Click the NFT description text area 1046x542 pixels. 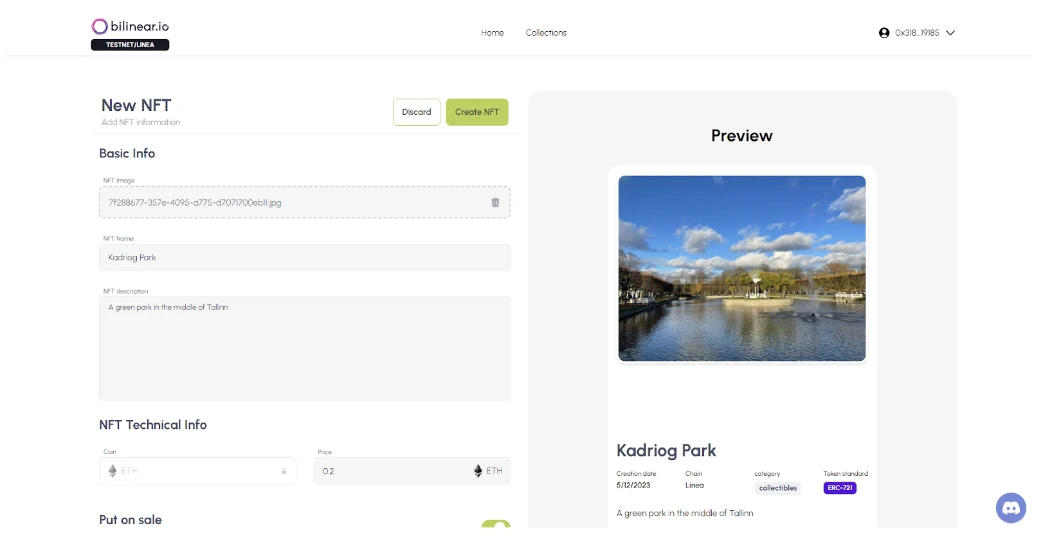[305, 348]
